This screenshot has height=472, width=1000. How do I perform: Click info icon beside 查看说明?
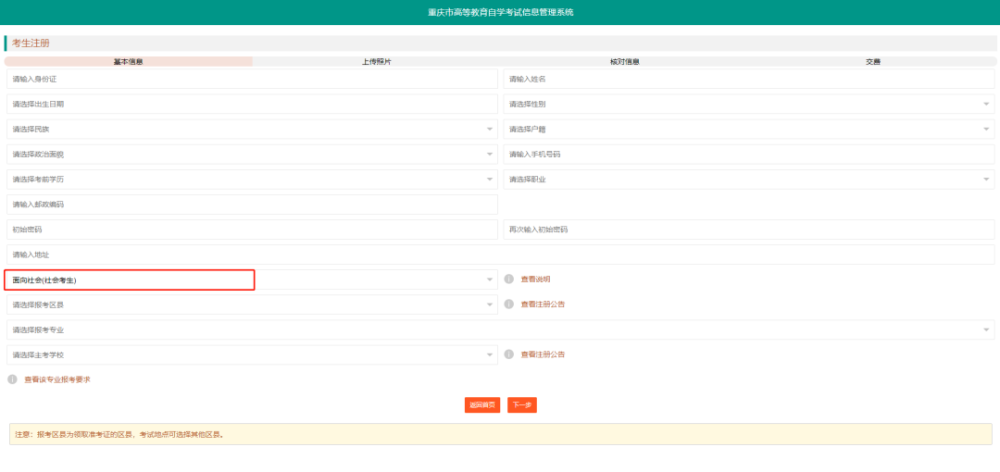click(x=509, y=279)
